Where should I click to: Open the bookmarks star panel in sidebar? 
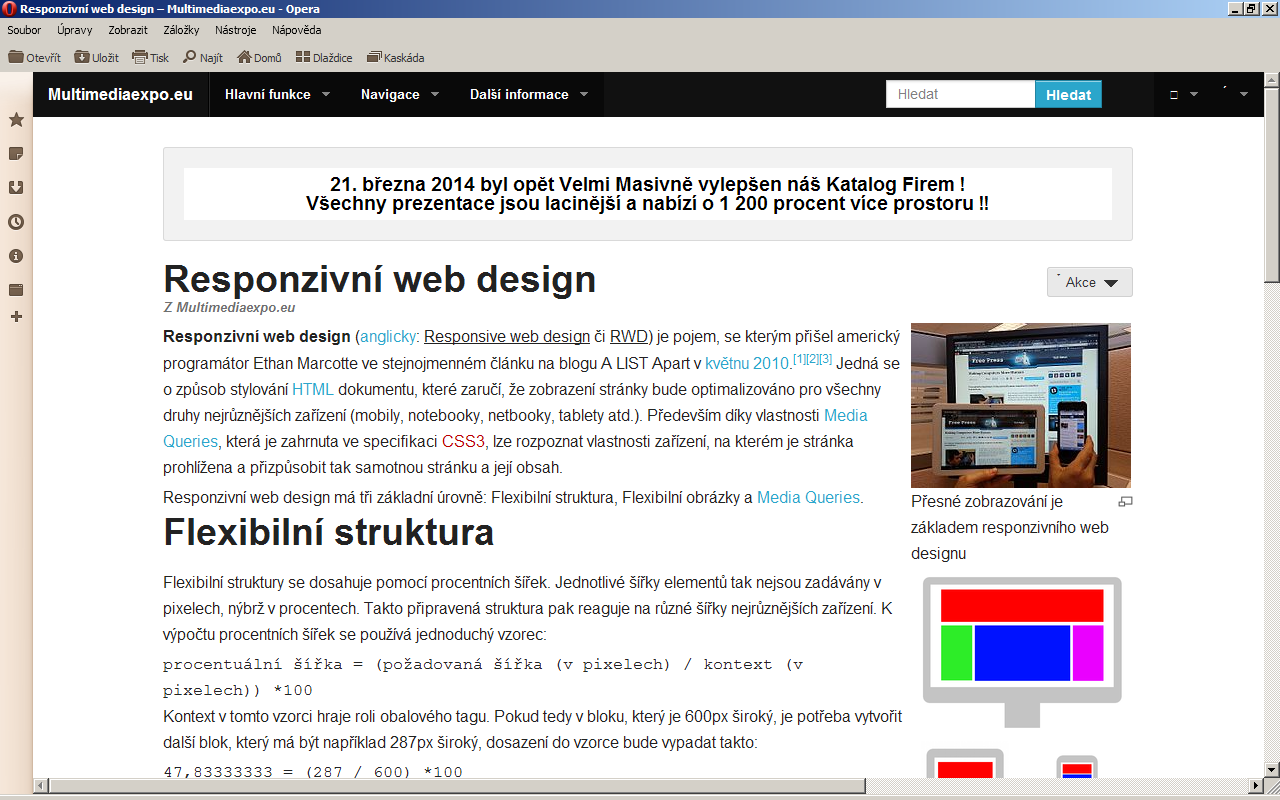point(16,120)
